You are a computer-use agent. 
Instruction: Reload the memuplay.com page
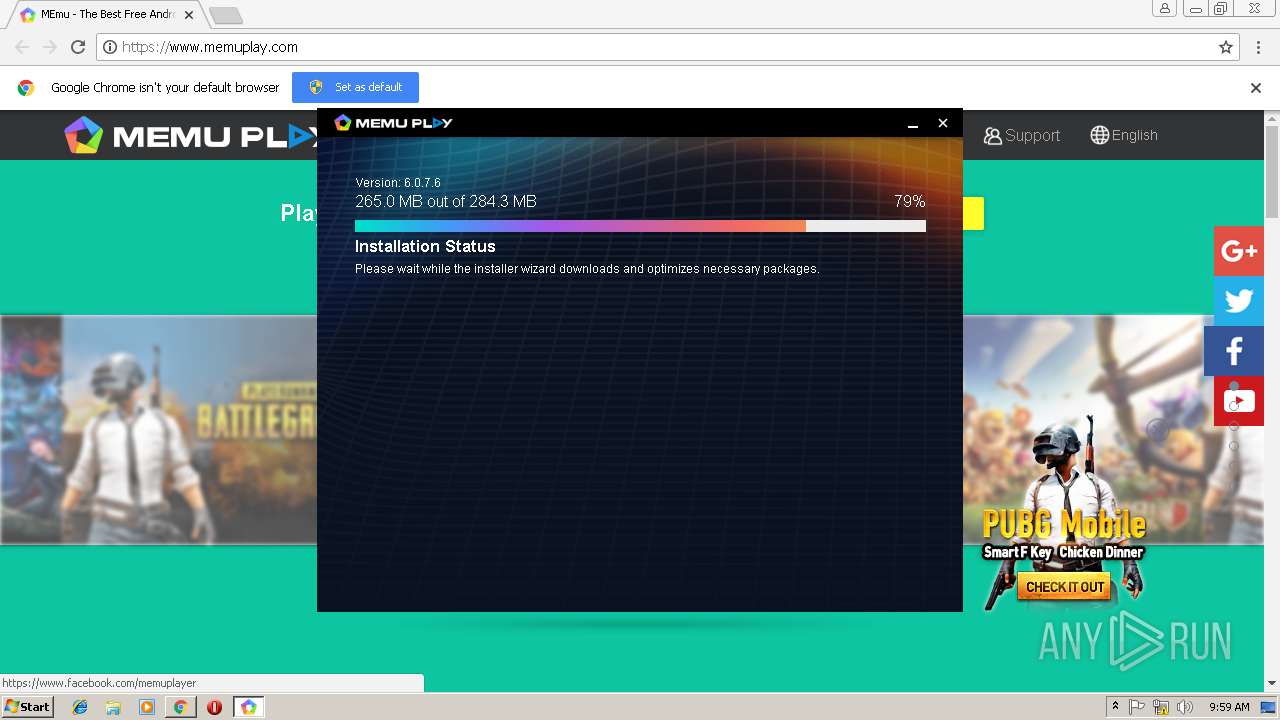pos(78,47)
